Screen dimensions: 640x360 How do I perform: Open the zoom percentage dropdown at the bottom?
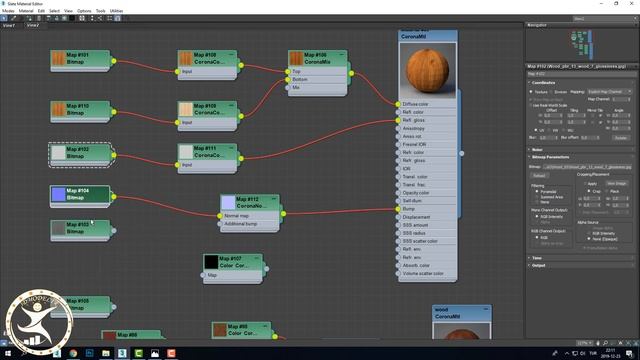pyautogui.click(x=584, y=343)
